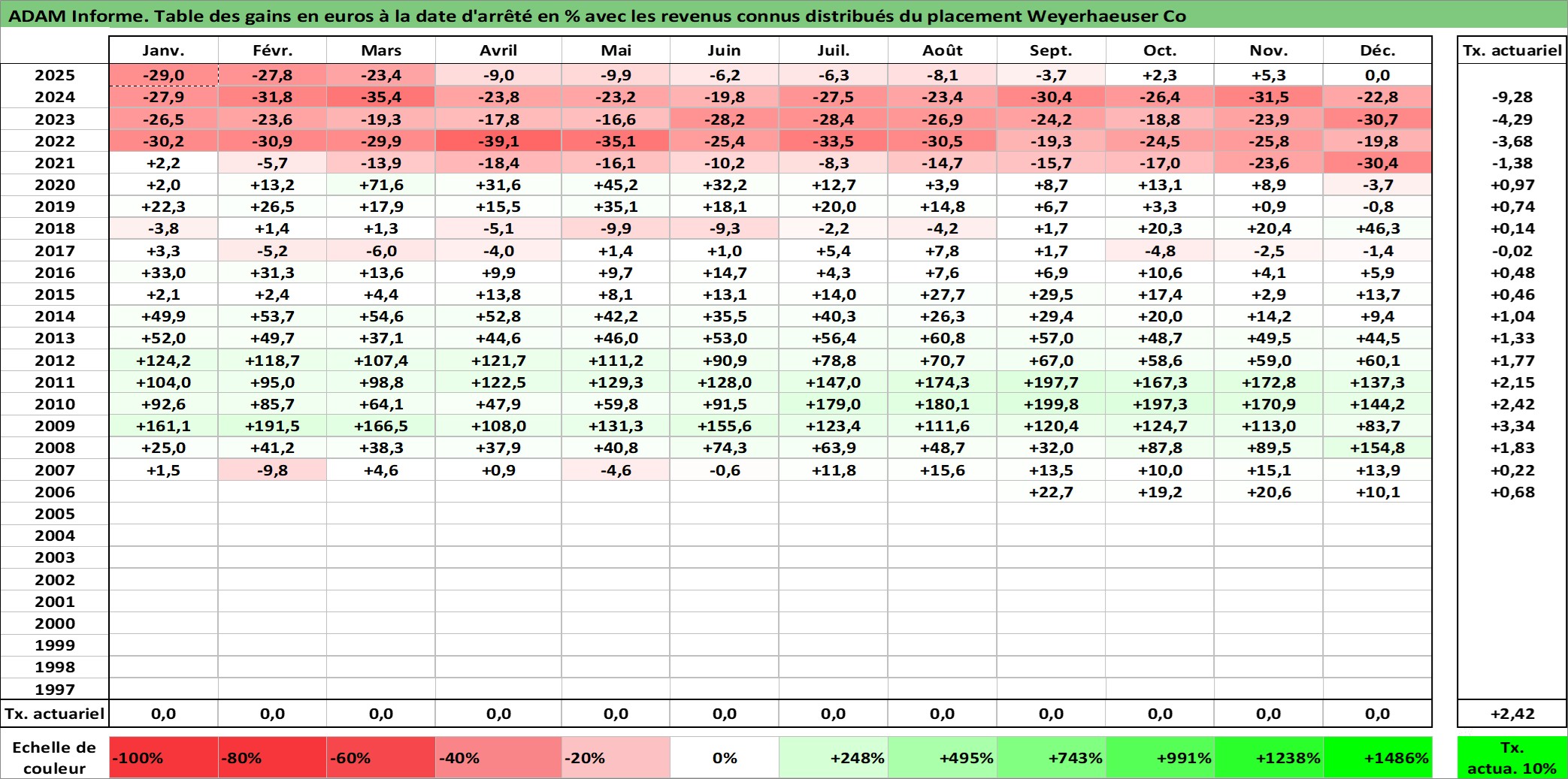Click the 'Août' column header
The height and width of the screenshot is (779, 1568).
coord(943,50)
